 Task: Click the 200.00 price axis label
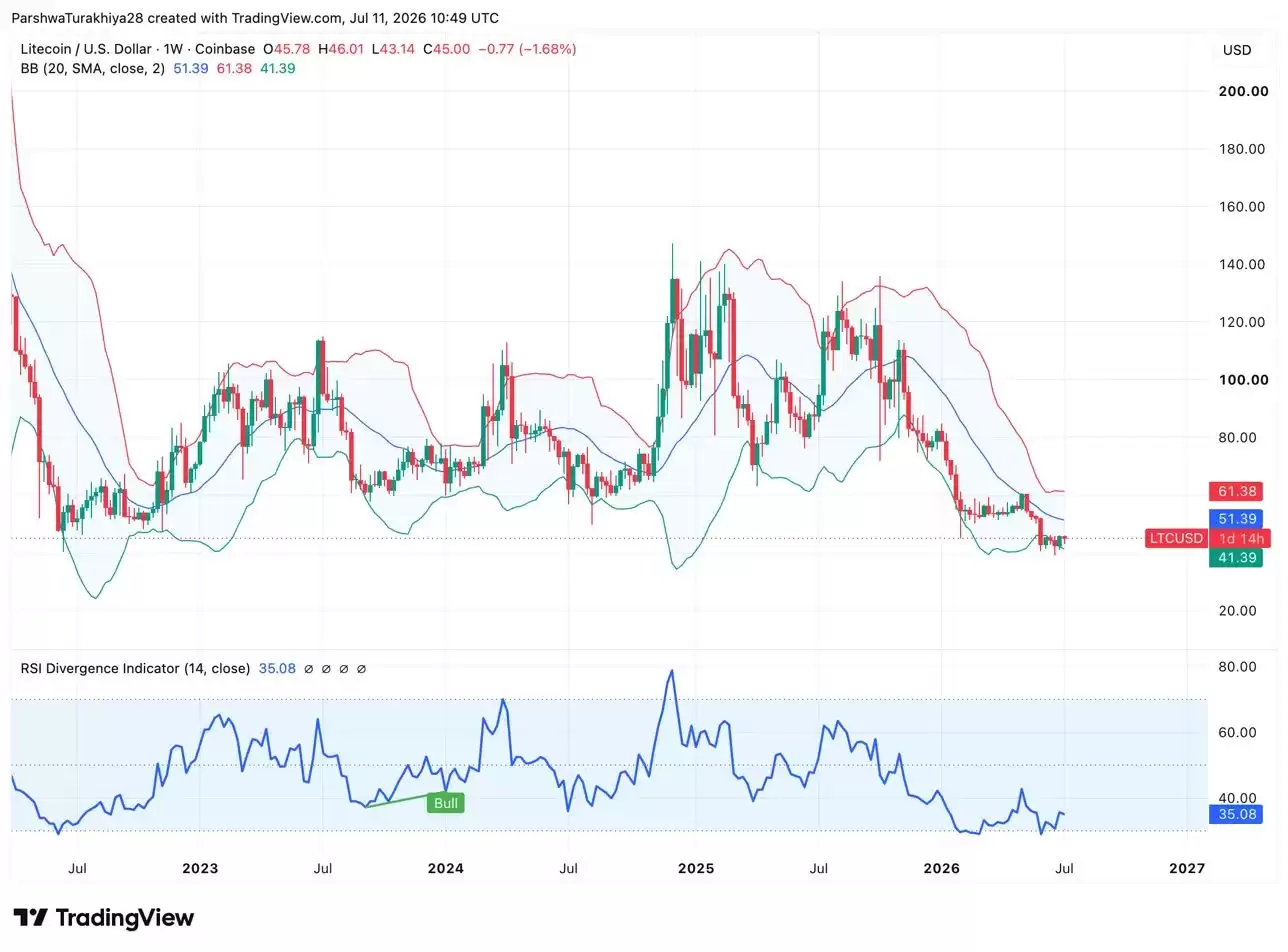pyautogui.click(x=1243, y=91)
